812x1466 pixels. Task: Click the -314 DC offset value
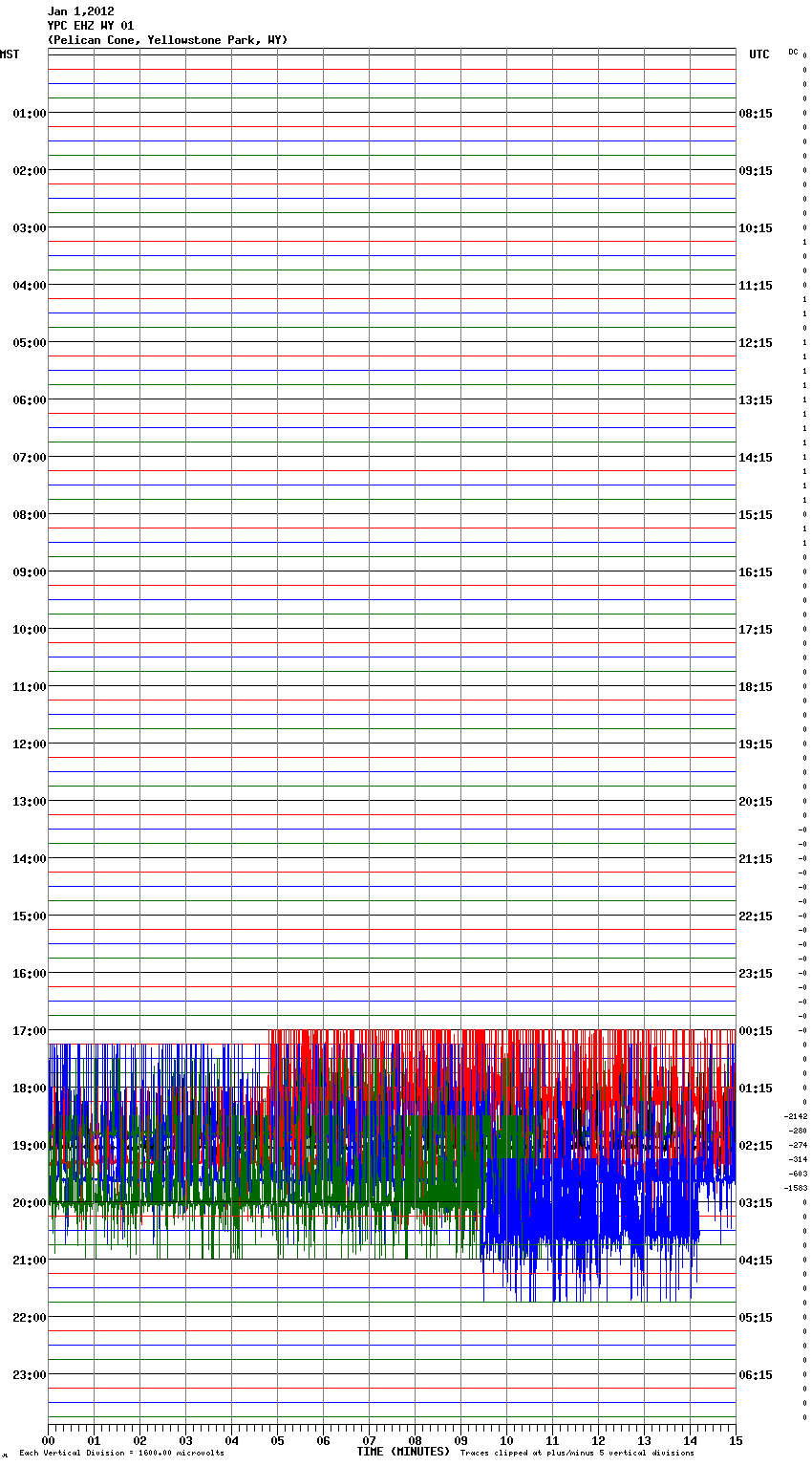point(798,1159)
